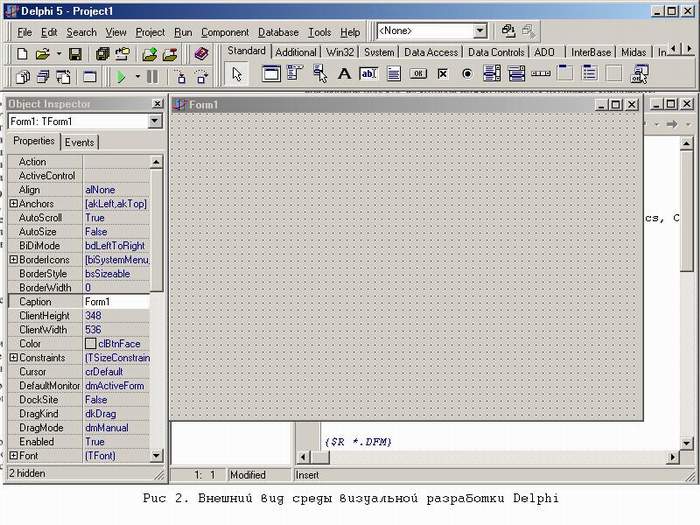Click the clBtnFace color swatch

pyautogui.click(x=90, y=343)
